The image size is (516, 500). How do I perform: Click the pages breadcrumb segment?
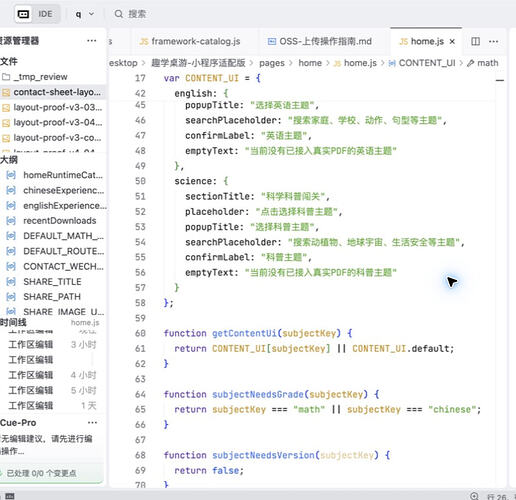[272, 63]
